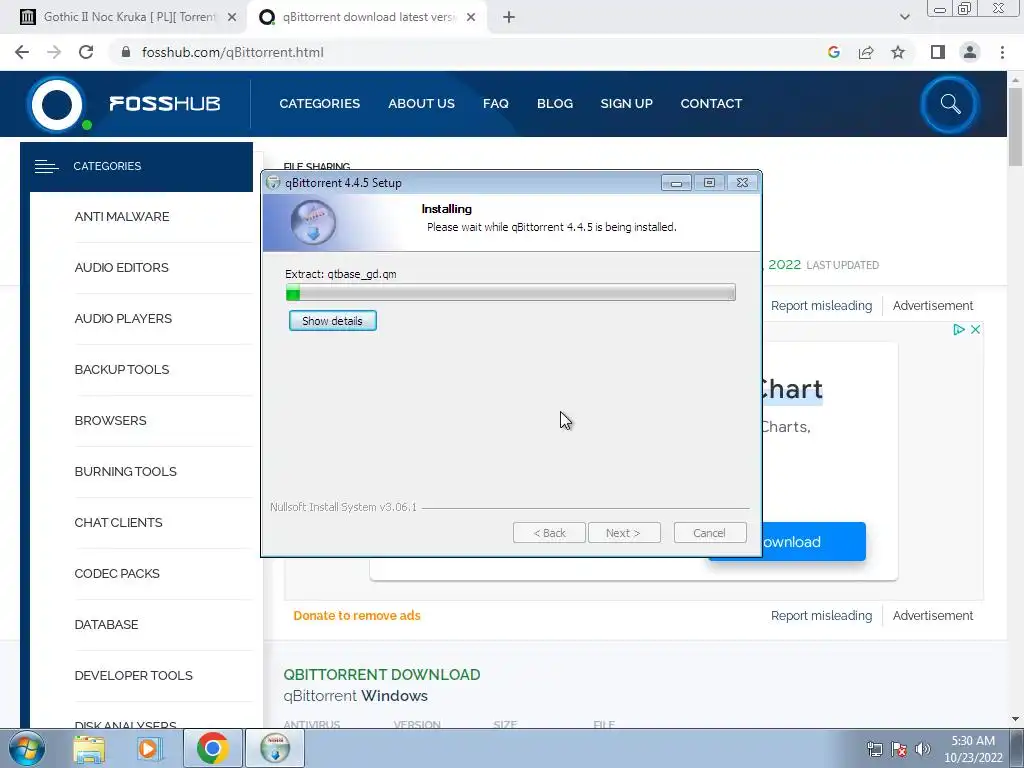This screenshot has height=768, width=1024.
Task: Click the AdChoices triangle icon
Action: coord(959,330)
